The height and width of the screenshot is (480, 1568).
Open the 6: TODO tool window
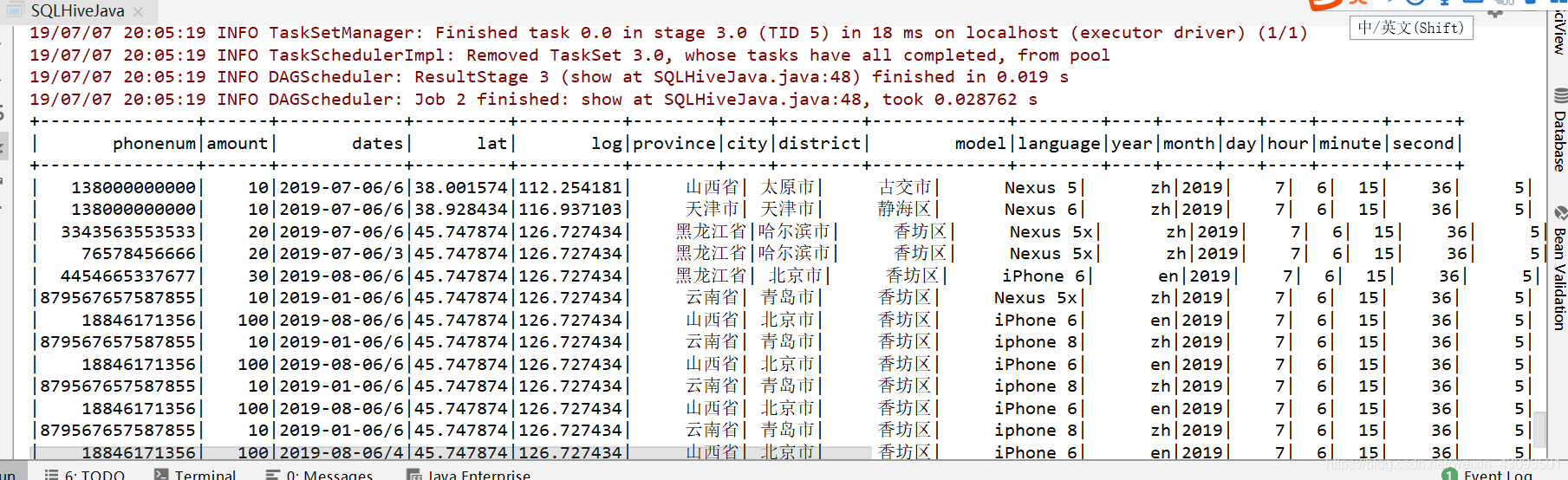[85, 474]
